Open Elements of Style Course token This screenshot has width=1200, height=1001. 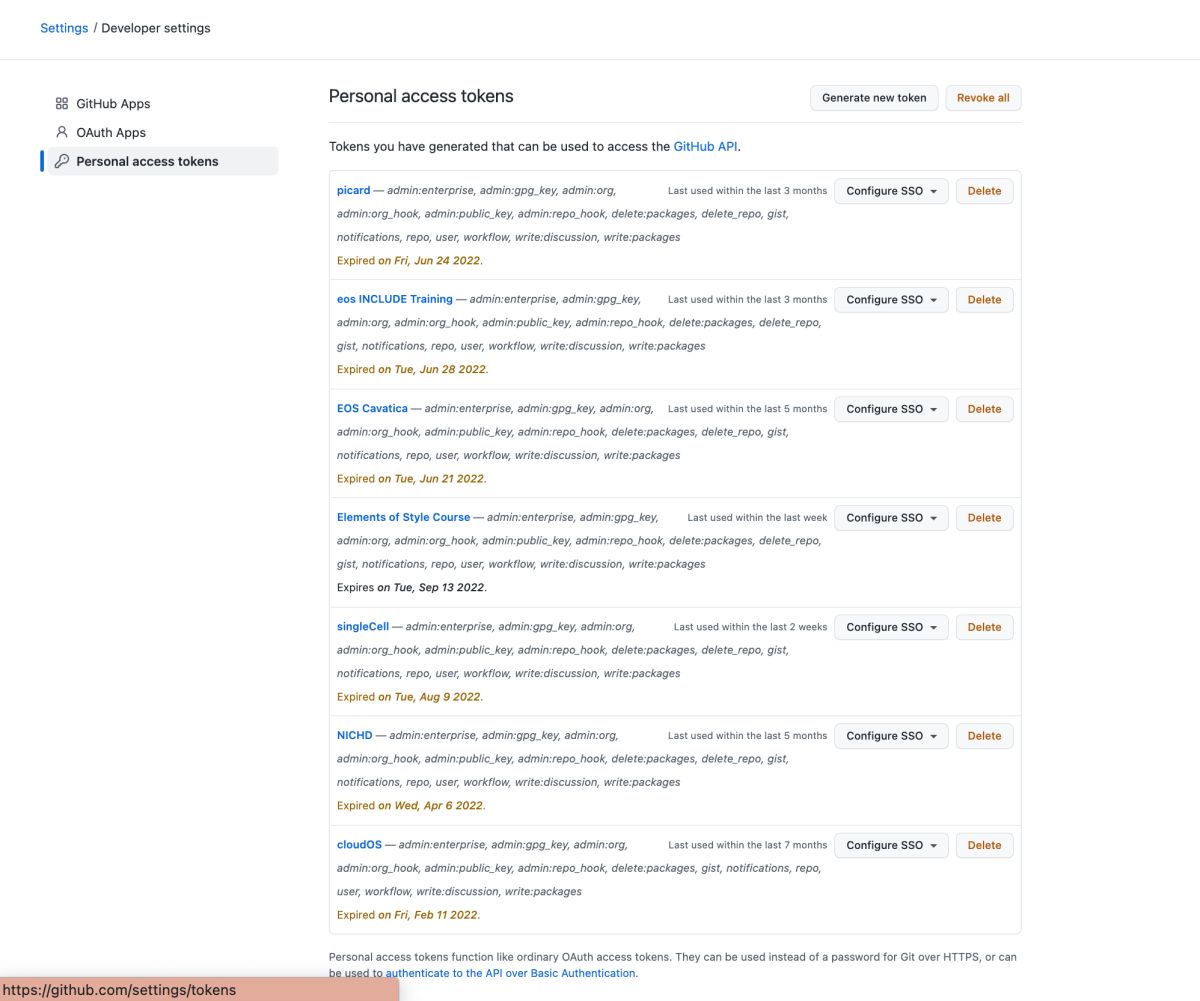coord(403,517)
